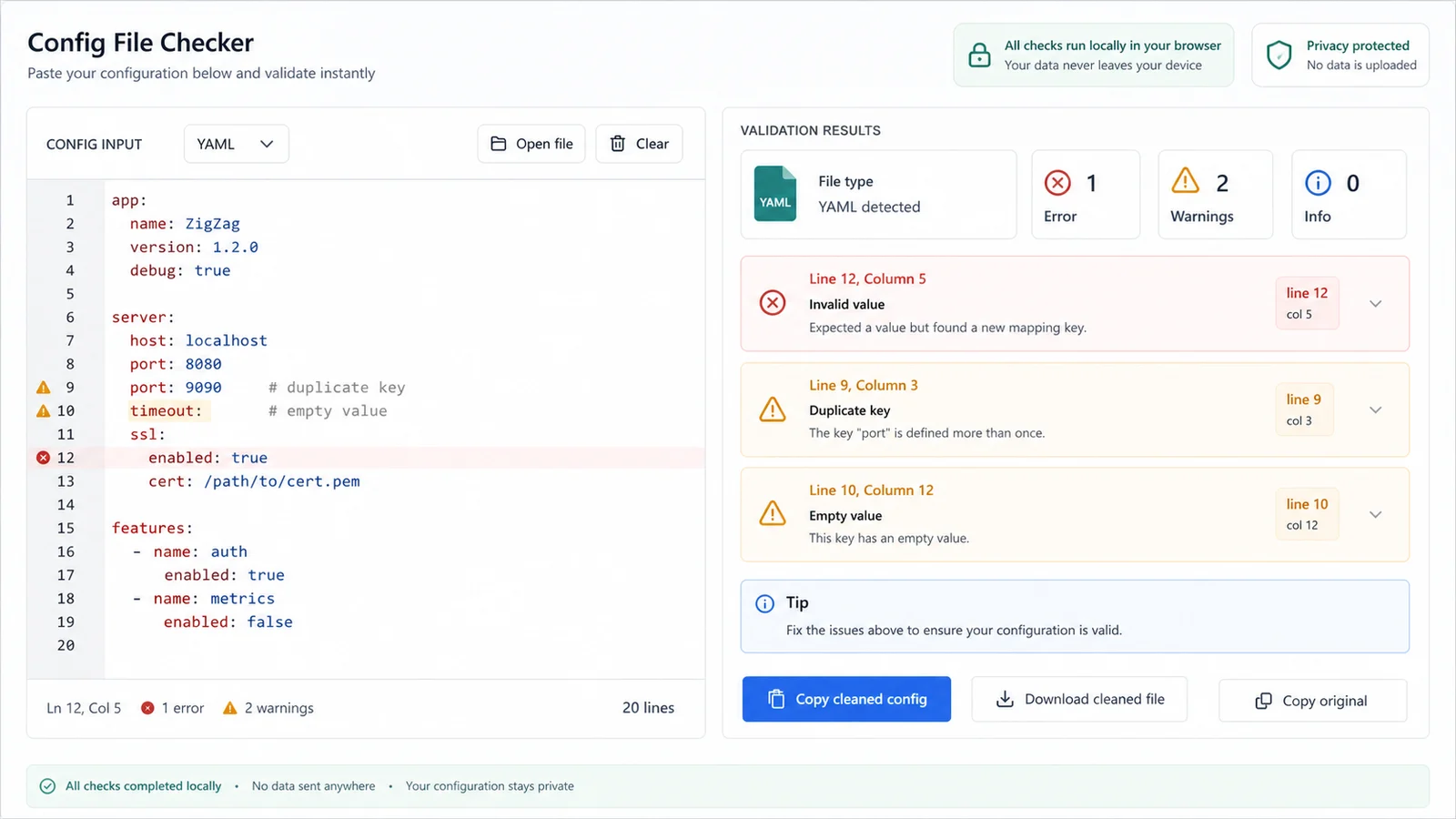The height and width of the screenshot is (819, 1456).
Task: Download the cleaned file
Action: click(1079, 699)
